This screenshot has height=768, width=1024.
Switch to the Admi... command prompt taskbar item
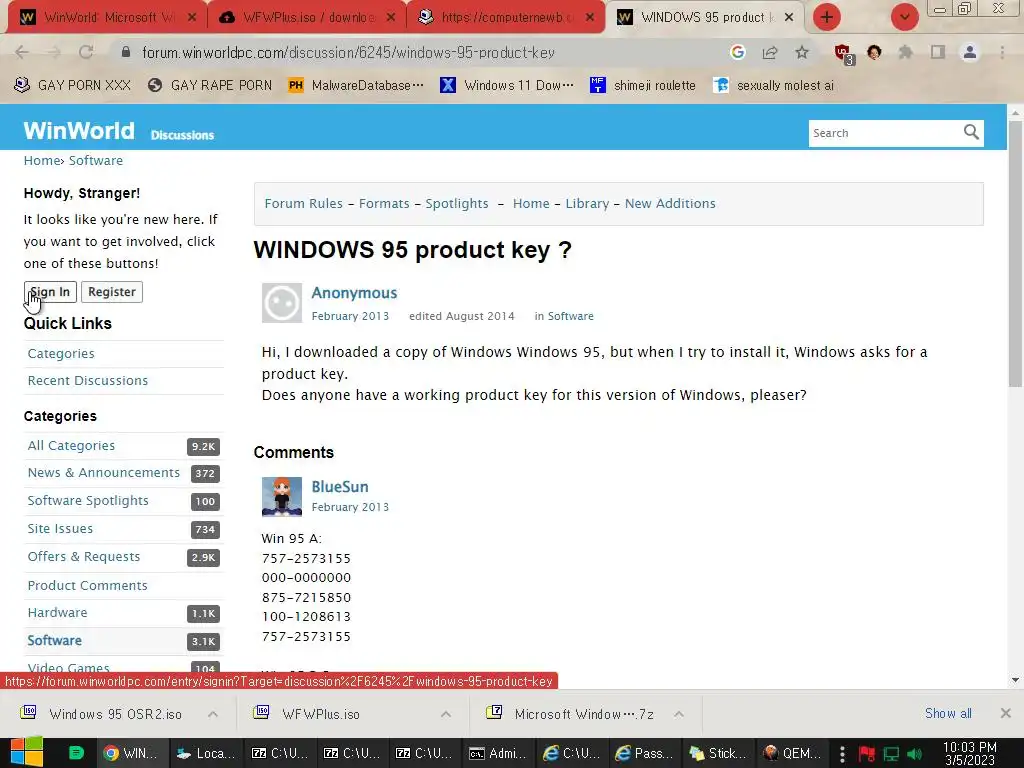tap(498, 753)
